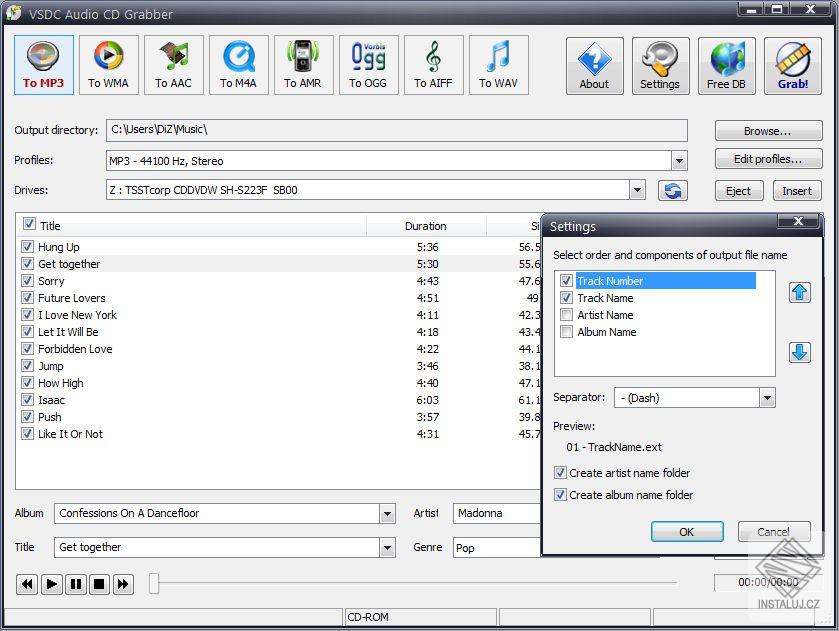Choose the To WMA conversion format
The height and width of the screenshot is (631, 839).
(x=108, y=64)
